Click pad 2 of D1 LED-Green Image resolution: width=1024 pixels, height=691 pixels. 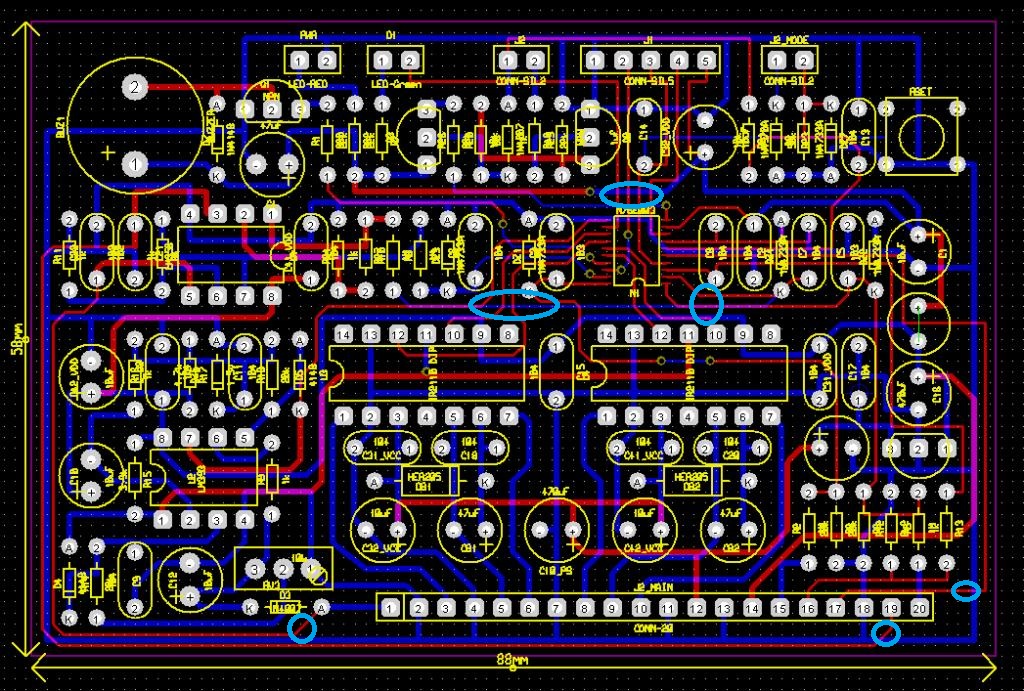click(x=410, y=61)
